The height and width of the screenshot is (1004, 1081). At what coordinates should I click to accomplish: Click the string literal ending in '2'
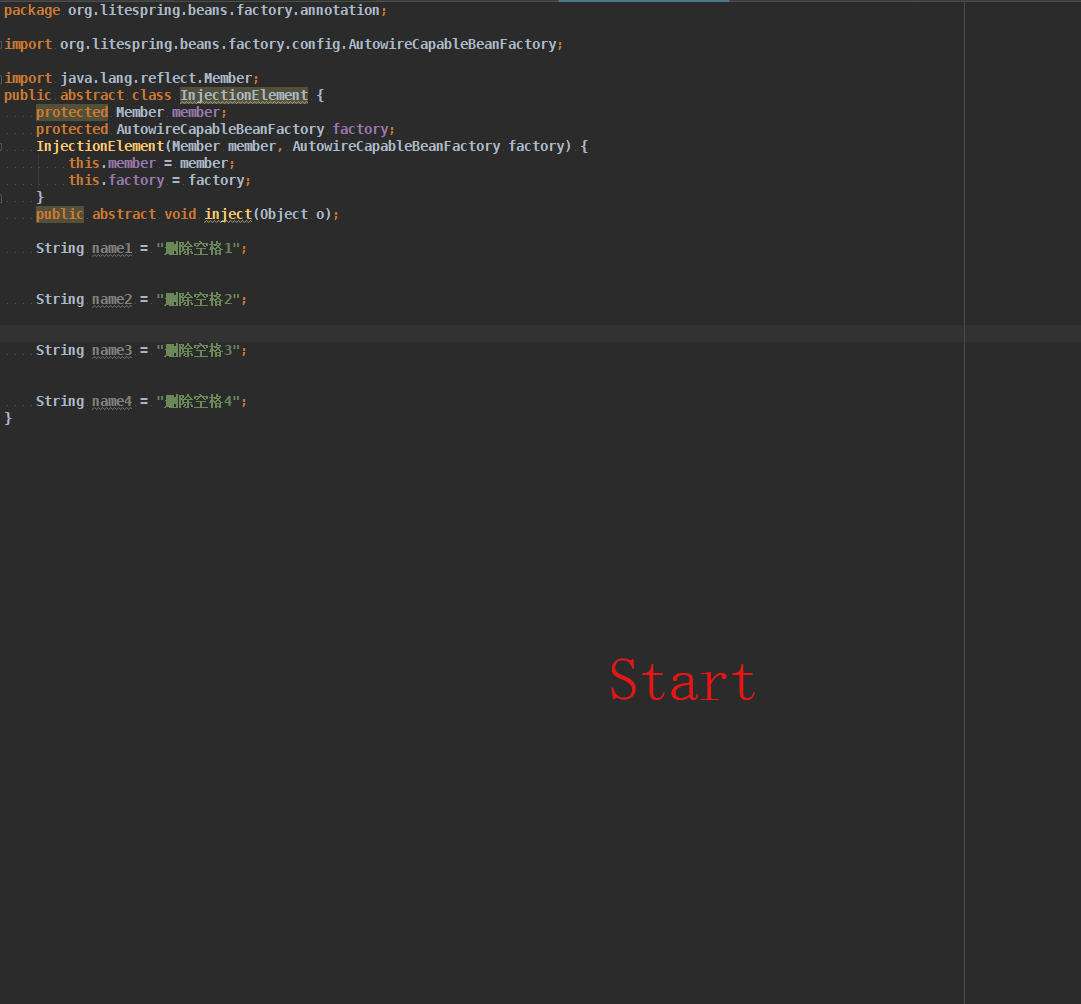click(198, 299)
